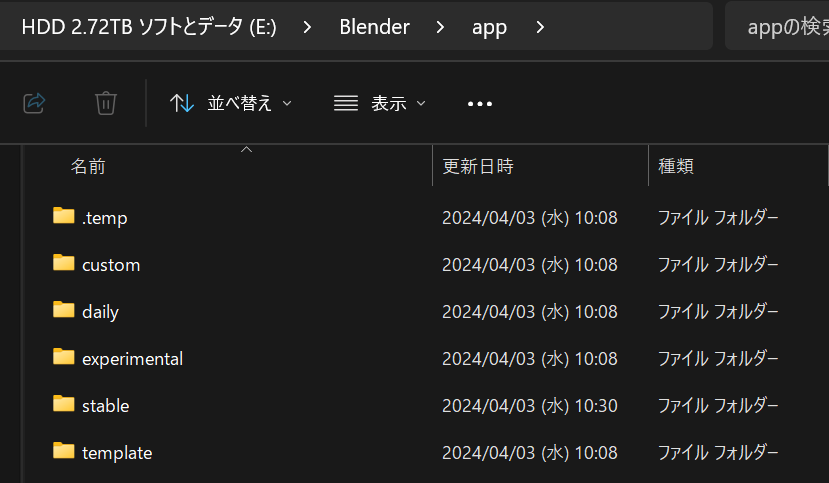Expand chevron after the app breadcrumb

click(x=540, y=26)
